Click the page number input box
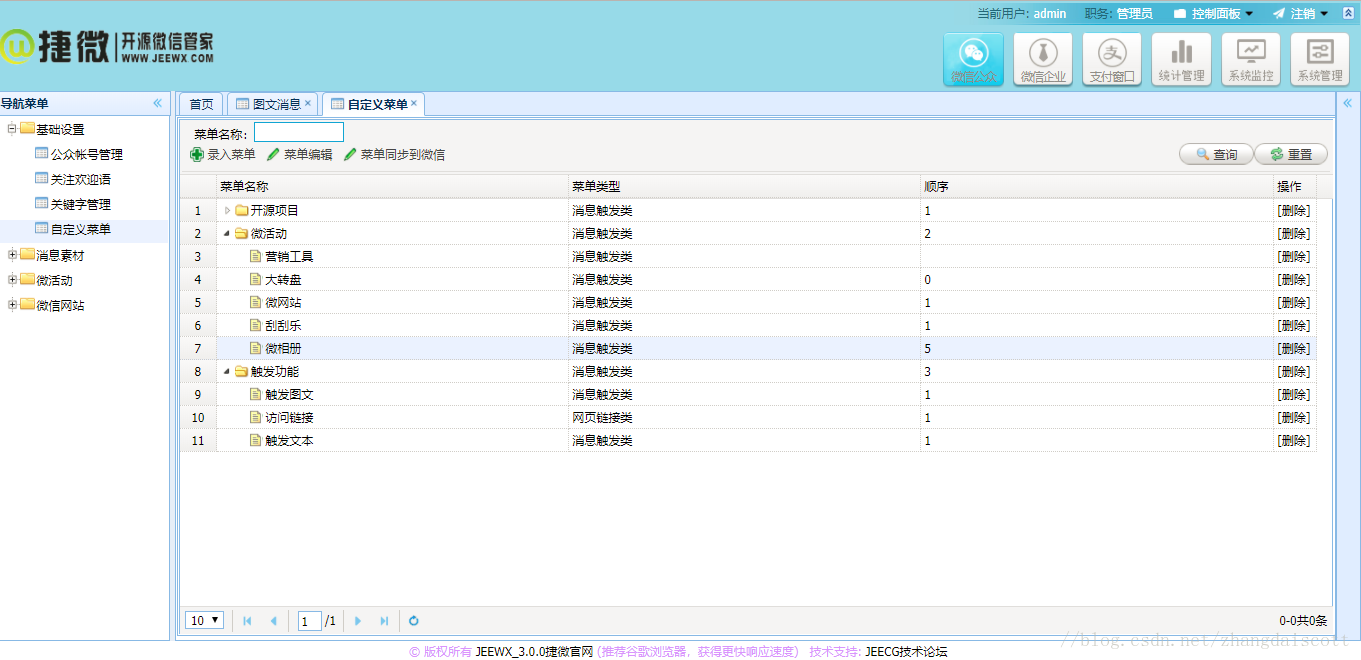 coord(310,621)
